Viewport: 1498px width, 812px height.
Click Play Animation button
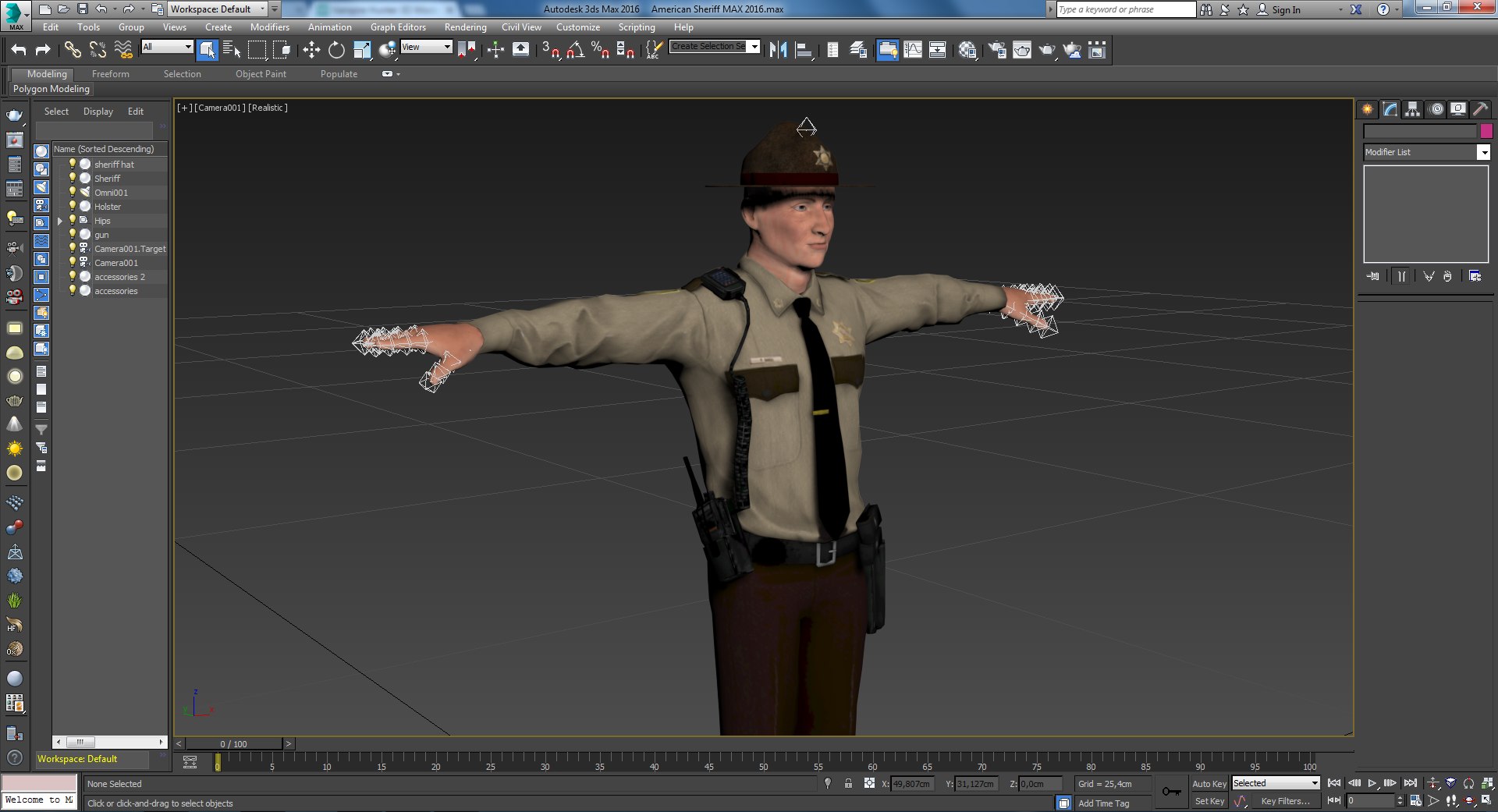pos(1372,783)
